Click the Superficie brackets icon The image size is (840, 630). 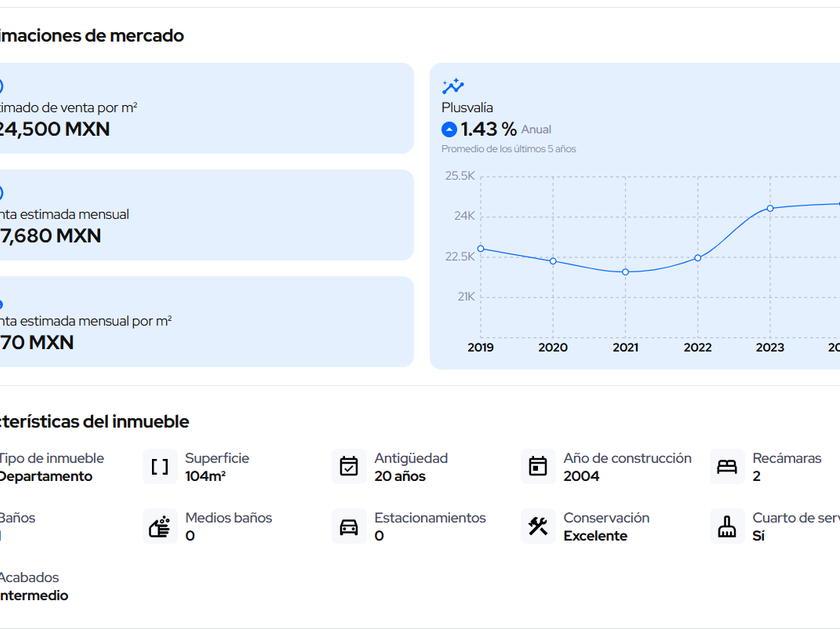(x=160, y=467)
